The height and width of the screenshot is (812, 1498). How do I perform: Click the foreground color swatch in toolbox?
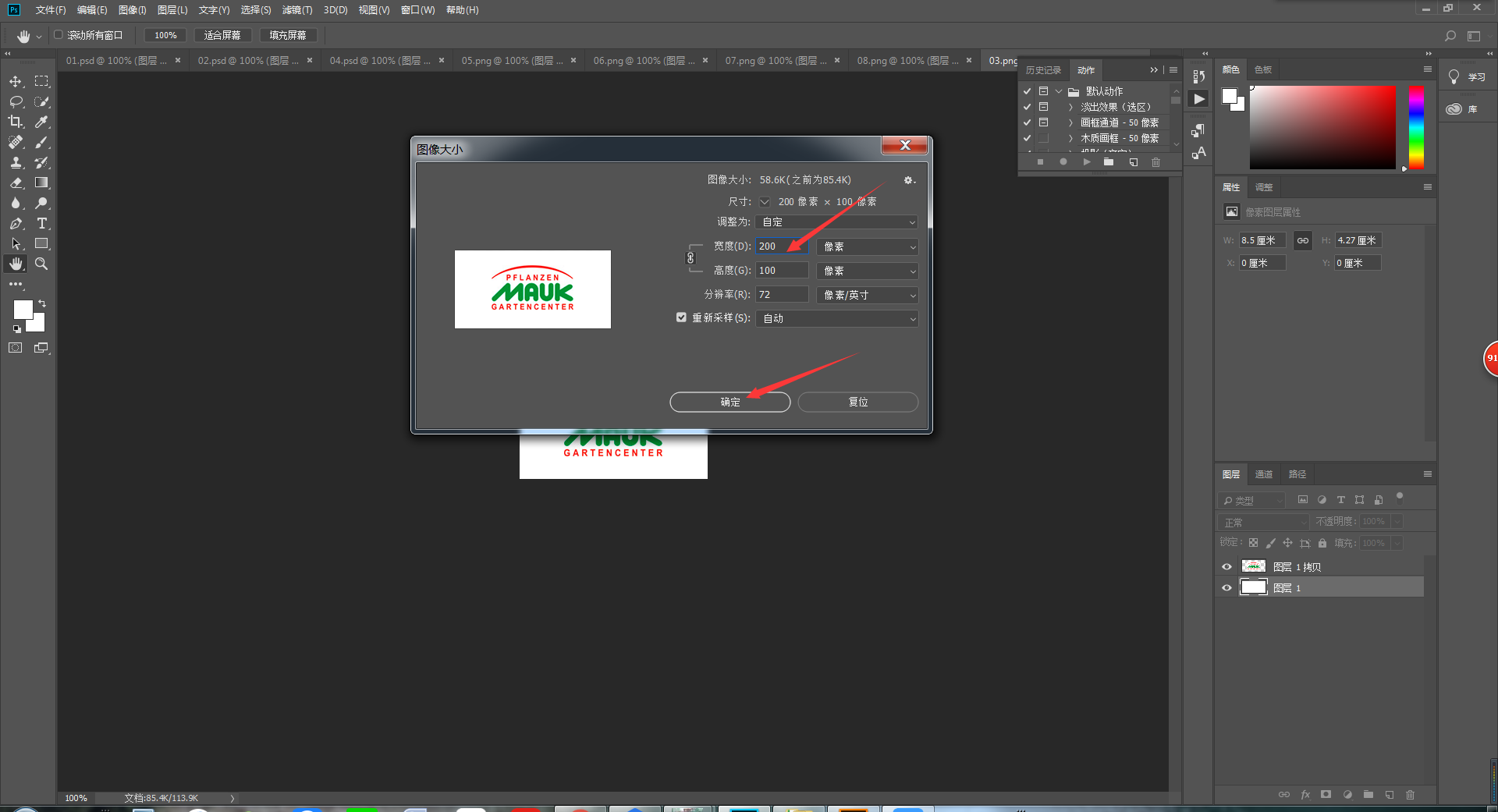click(23, 310)
